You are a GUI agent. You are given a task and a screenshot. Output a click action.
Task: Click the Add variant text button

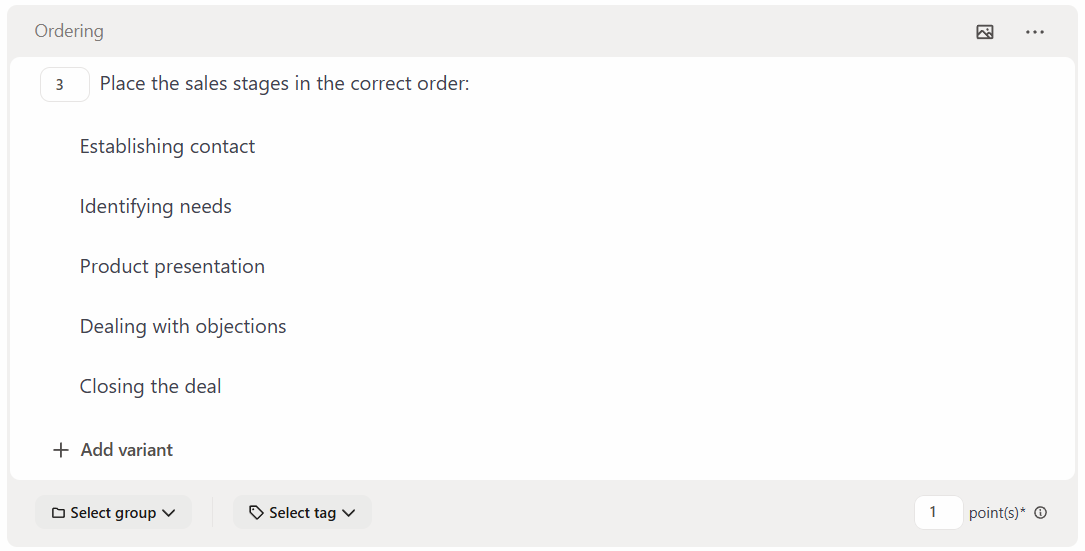pos(127,450)
